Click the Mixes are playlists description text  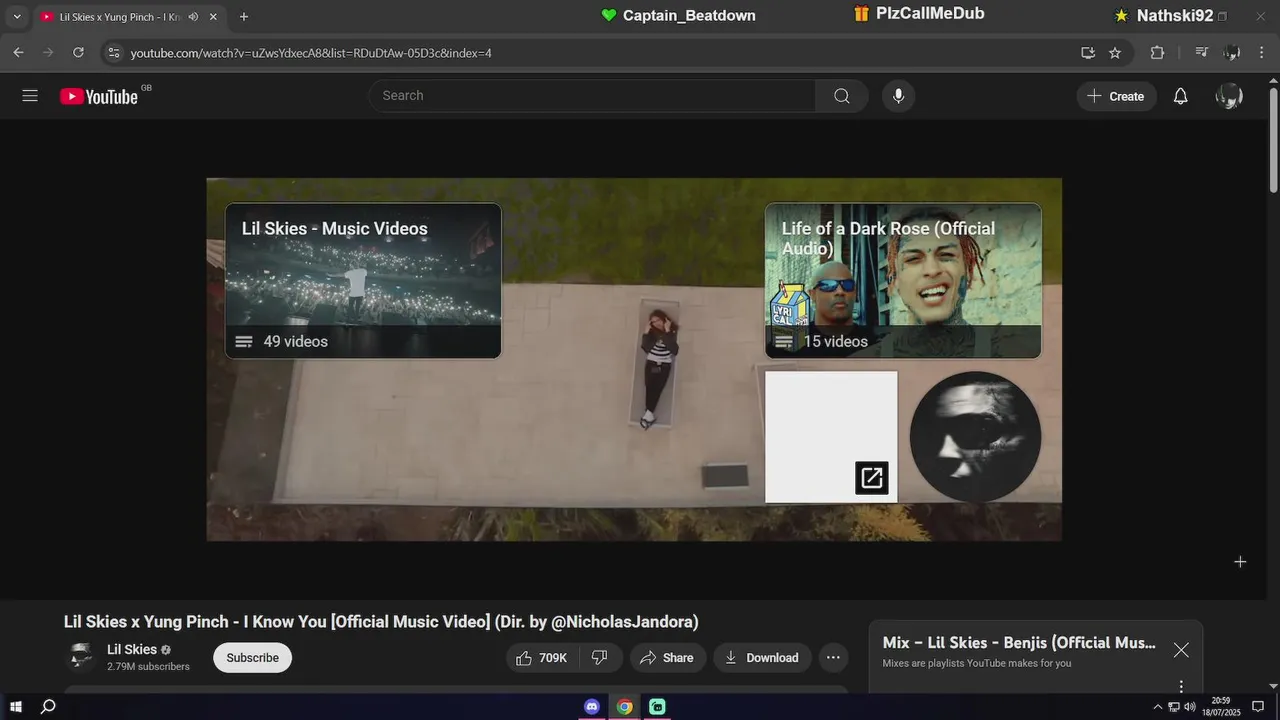click(x=977, y=663)
